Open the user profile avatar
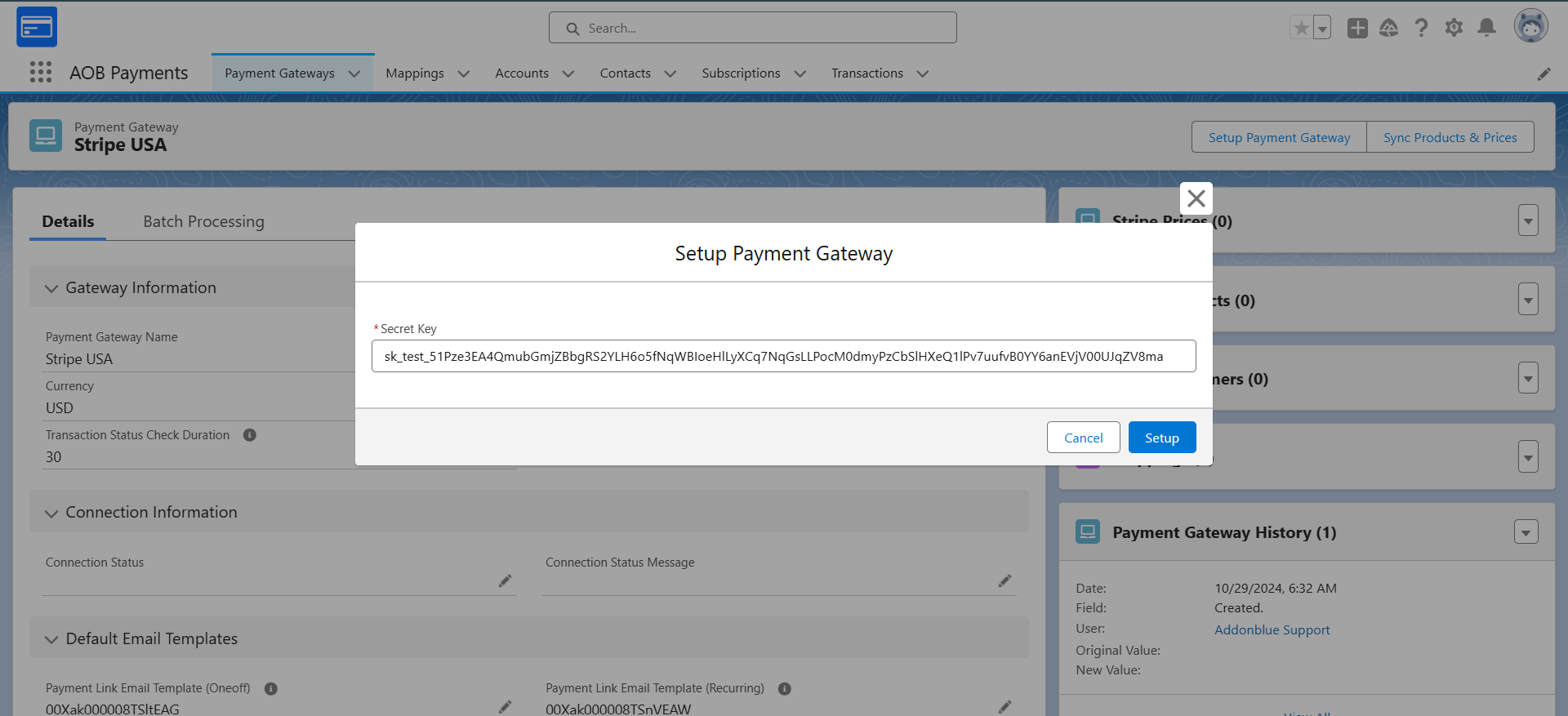 click(x=1531, y=26)
